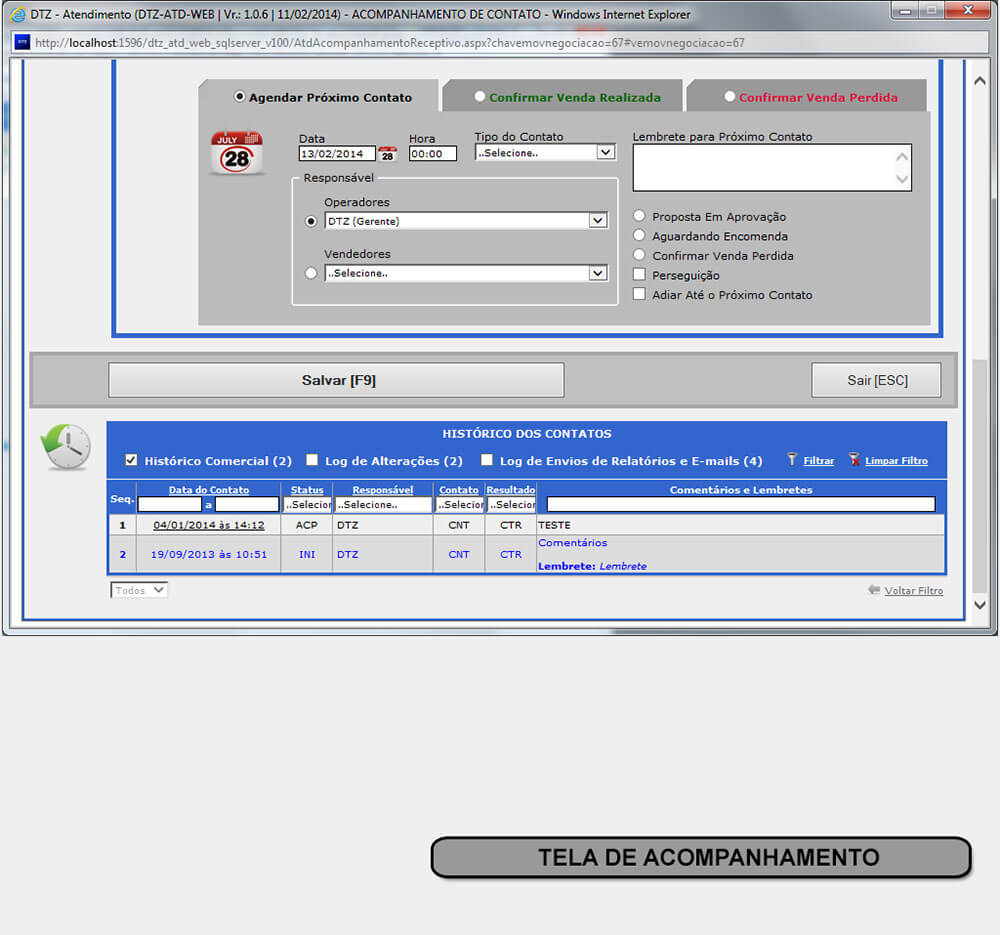Enable the Log de Alterações checkbox
Viewport: 1000px width, 935px height.
[312, 460]
